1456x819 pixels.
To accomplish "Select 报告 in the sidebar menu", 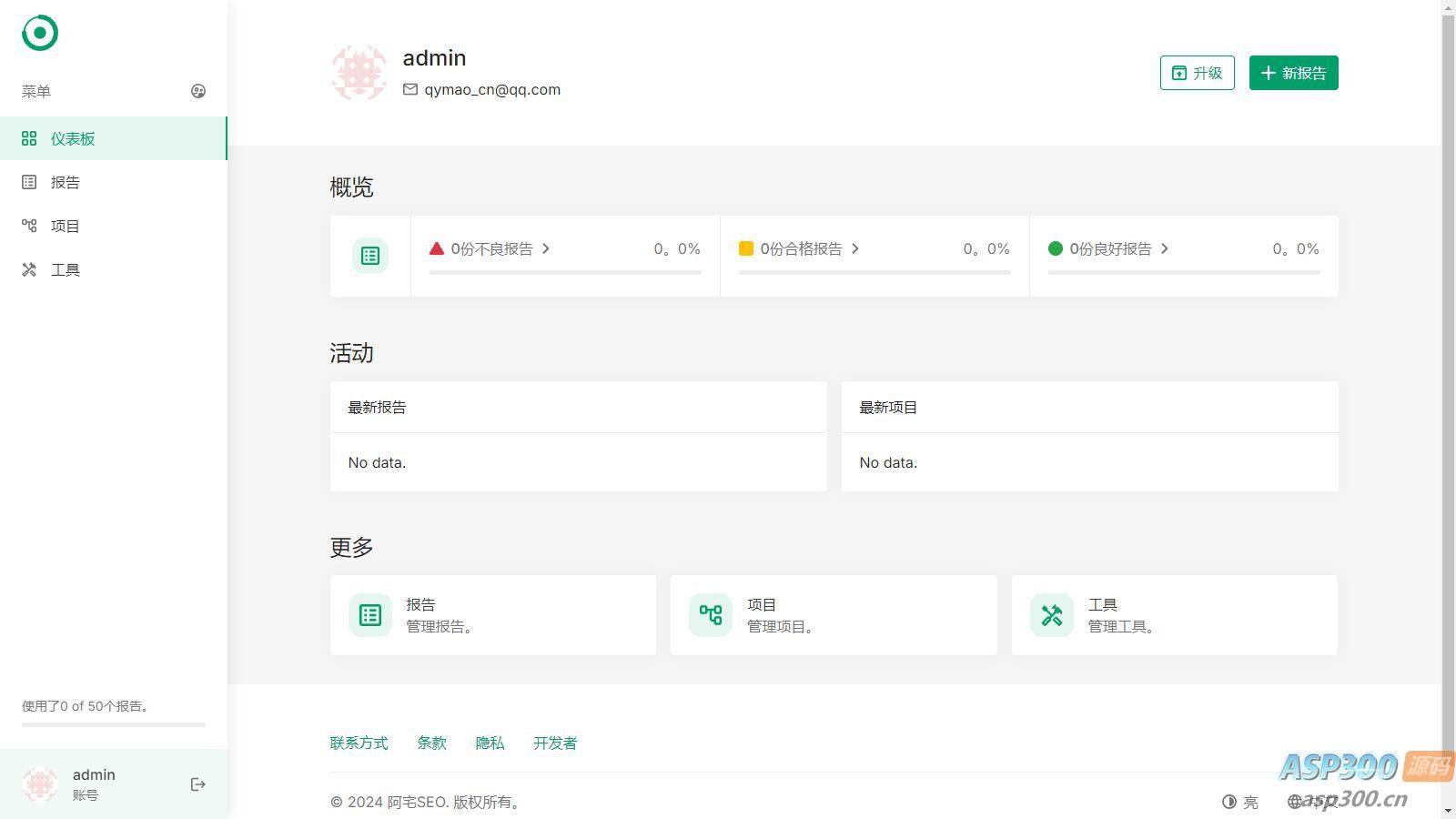I will pos(66,182).
